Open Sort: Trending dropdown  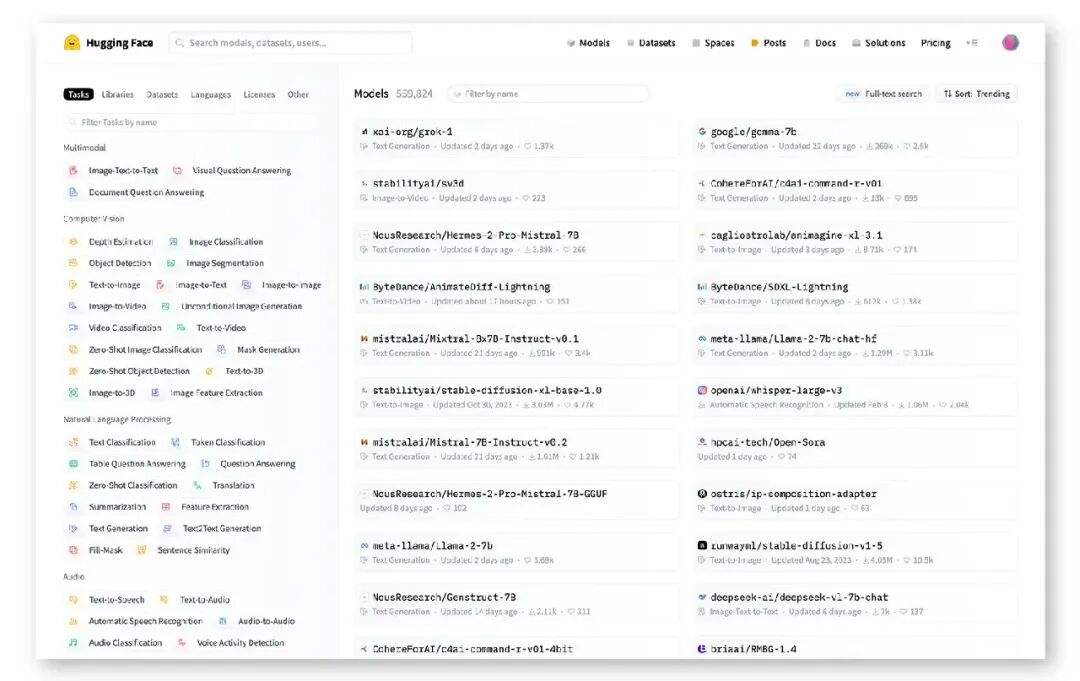pos(976,94)
